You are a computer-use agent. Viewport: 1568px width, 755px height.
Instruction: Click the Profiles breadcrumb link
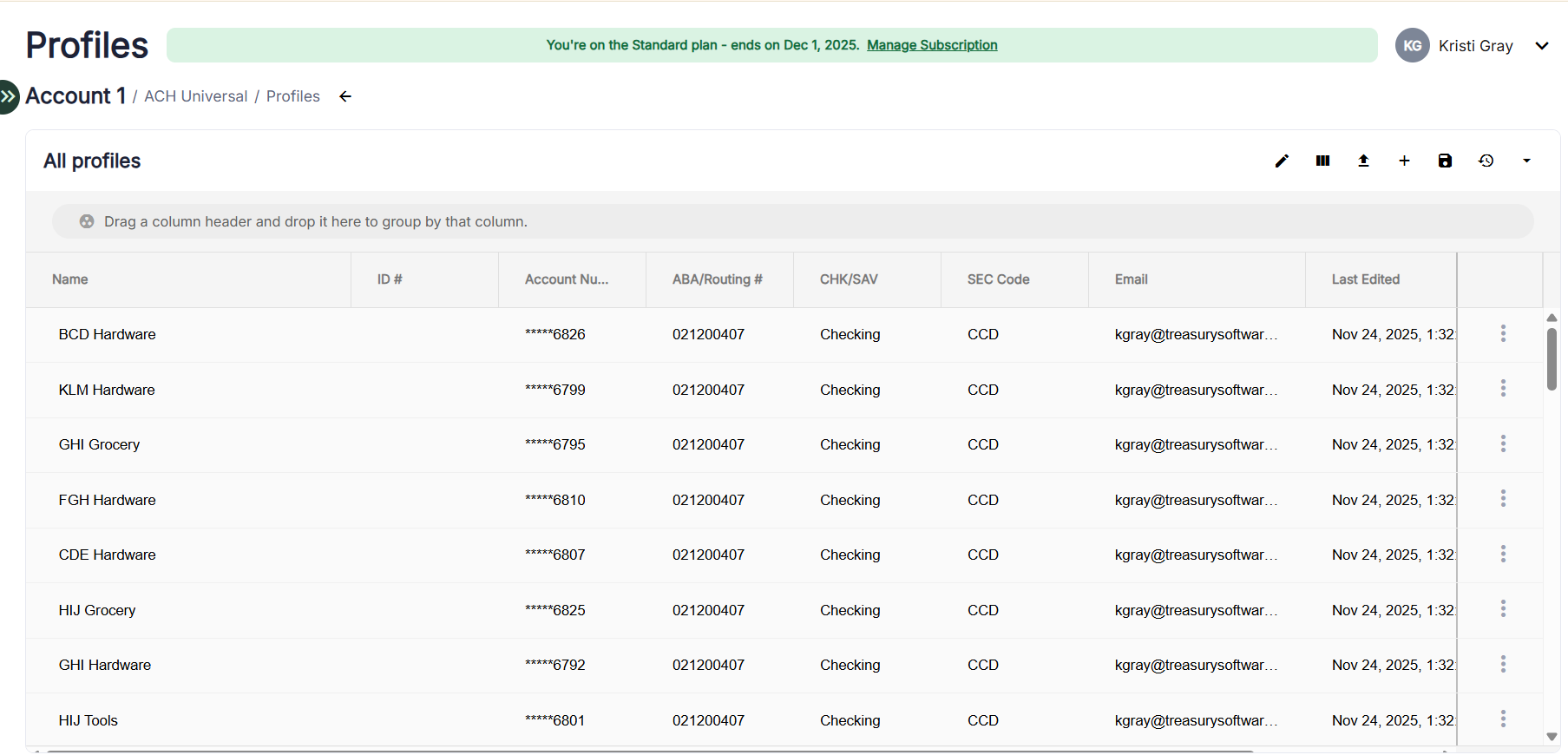(x=292, y=96)
